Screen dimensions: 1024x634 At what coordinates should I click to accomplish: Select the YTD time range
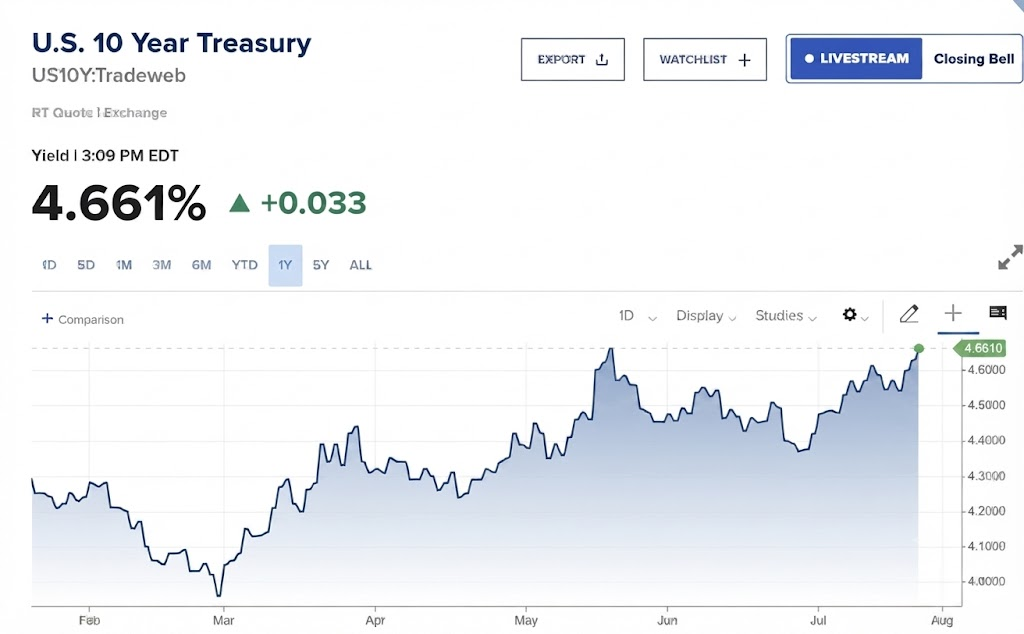[244, 265]
